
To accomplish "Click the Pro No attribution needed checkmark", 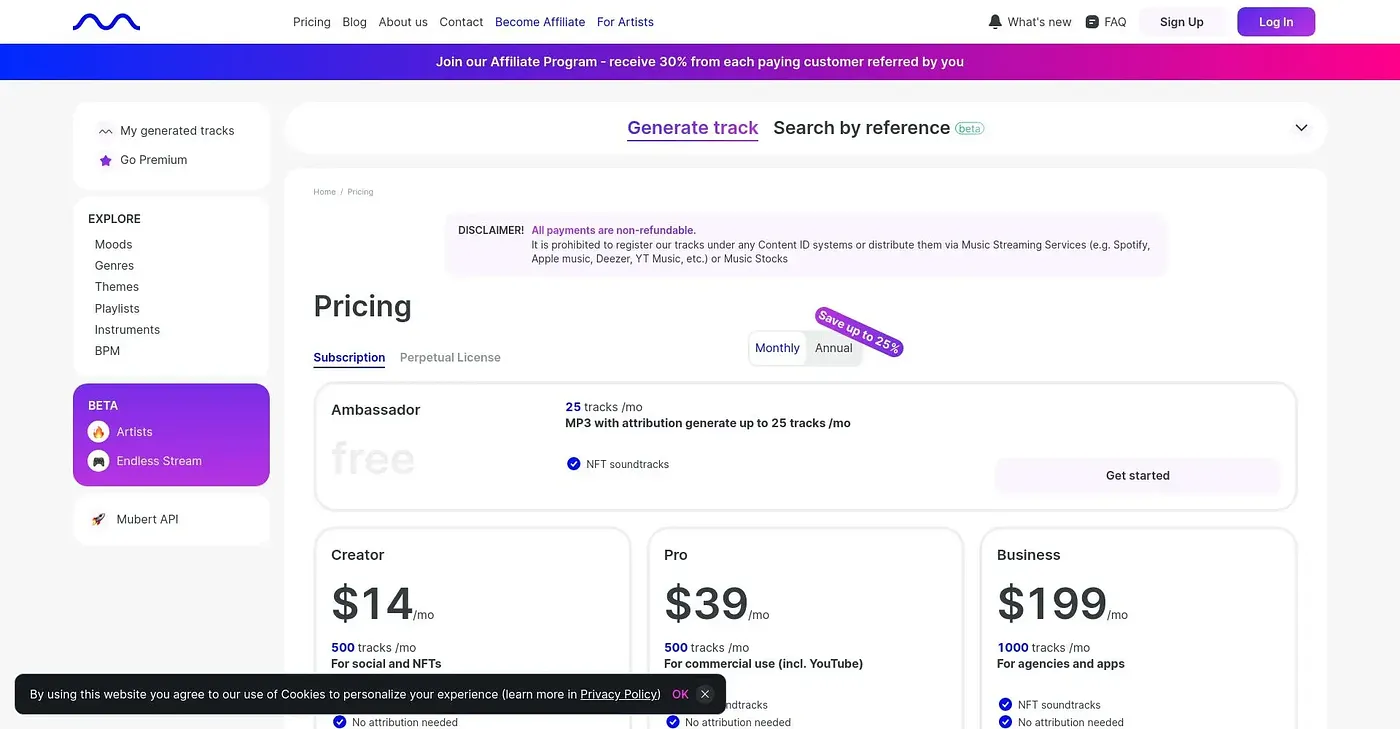I will point(672,722).
